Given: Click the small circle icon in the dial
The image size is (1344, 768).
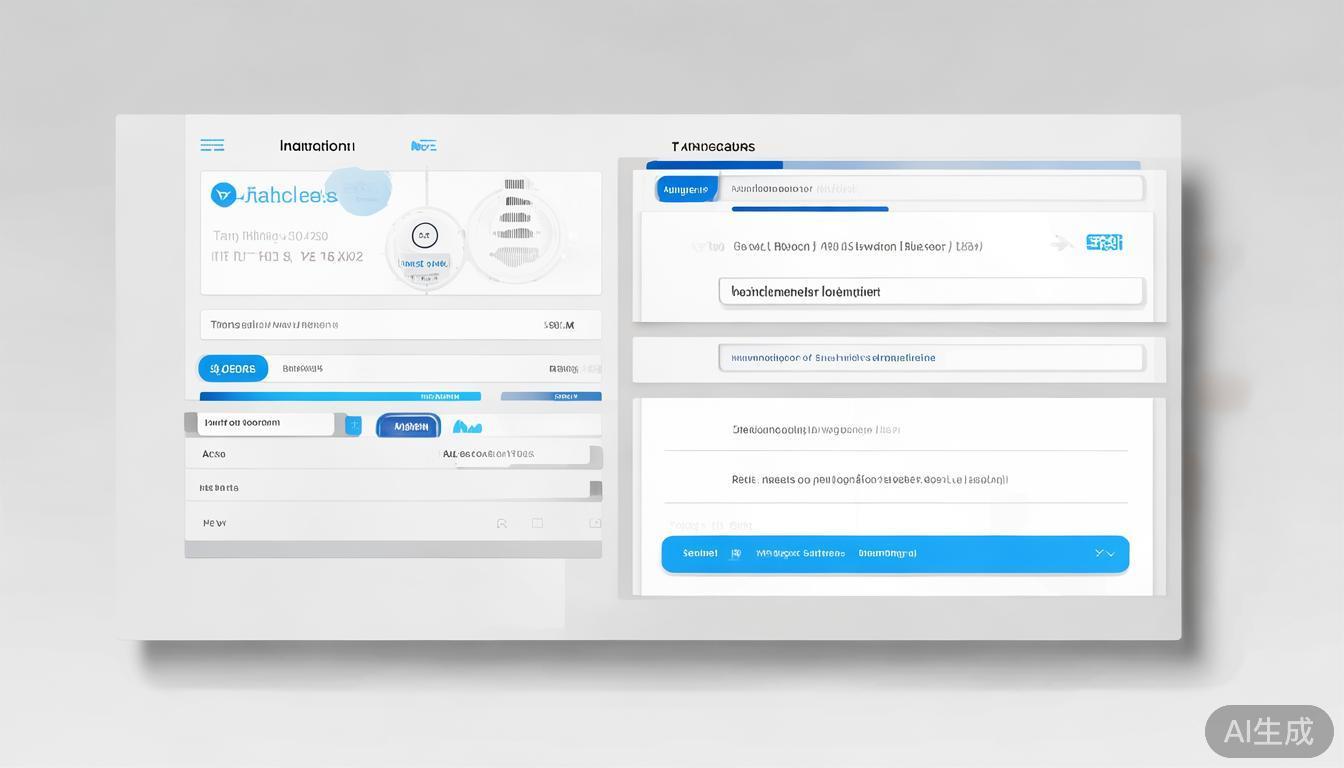Looking at the screenshot, I should click(x=425, y=236).
